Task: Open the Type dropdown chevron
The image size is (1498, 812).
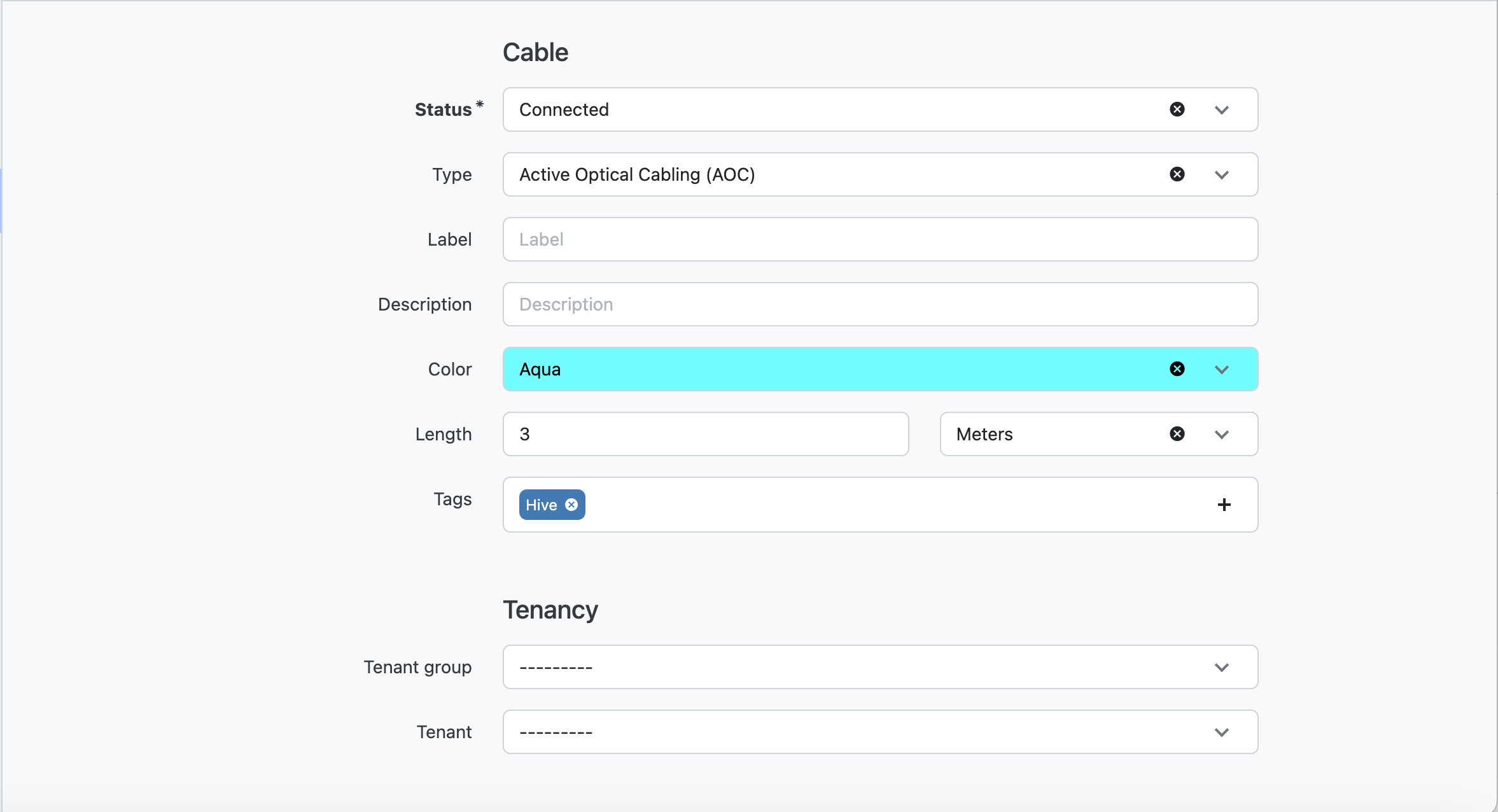Action: click(x=1221, y=175)
